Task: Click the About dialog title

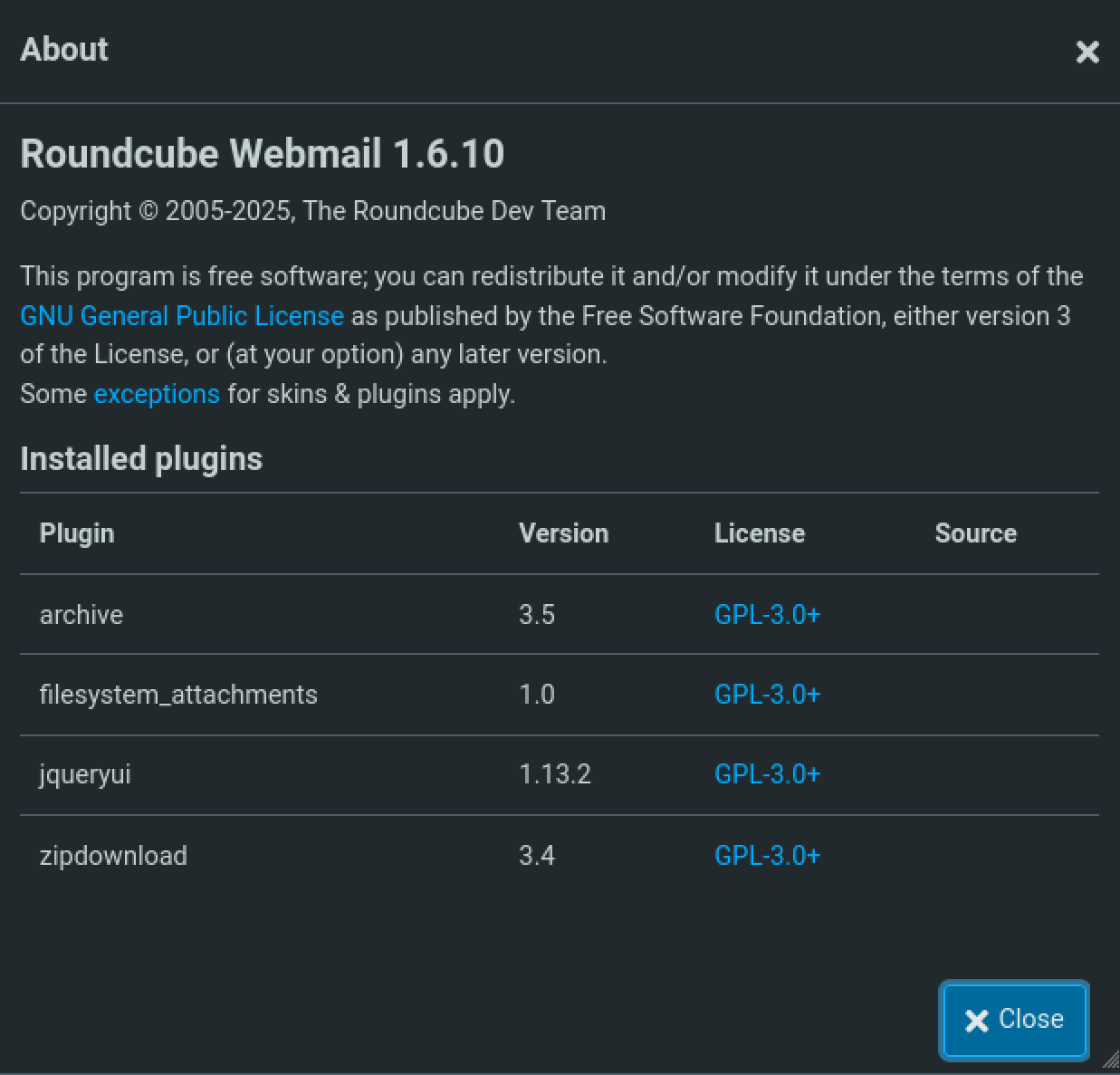Action: pyautogui.click(x=64, y=49)
